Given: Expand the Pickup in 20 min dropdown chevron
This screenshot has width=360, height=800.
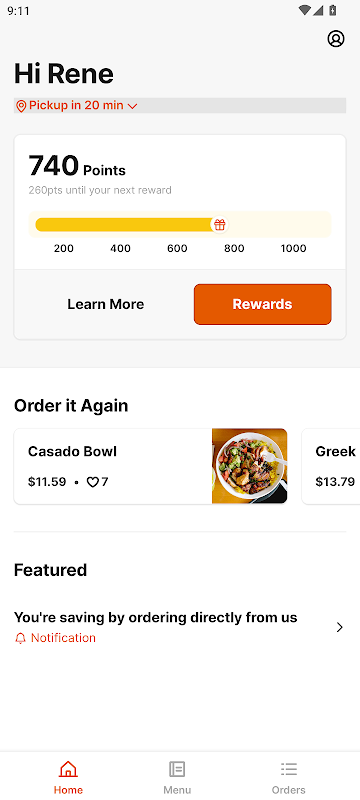Looking at the screenshot, I should click(x=132, y=106).
